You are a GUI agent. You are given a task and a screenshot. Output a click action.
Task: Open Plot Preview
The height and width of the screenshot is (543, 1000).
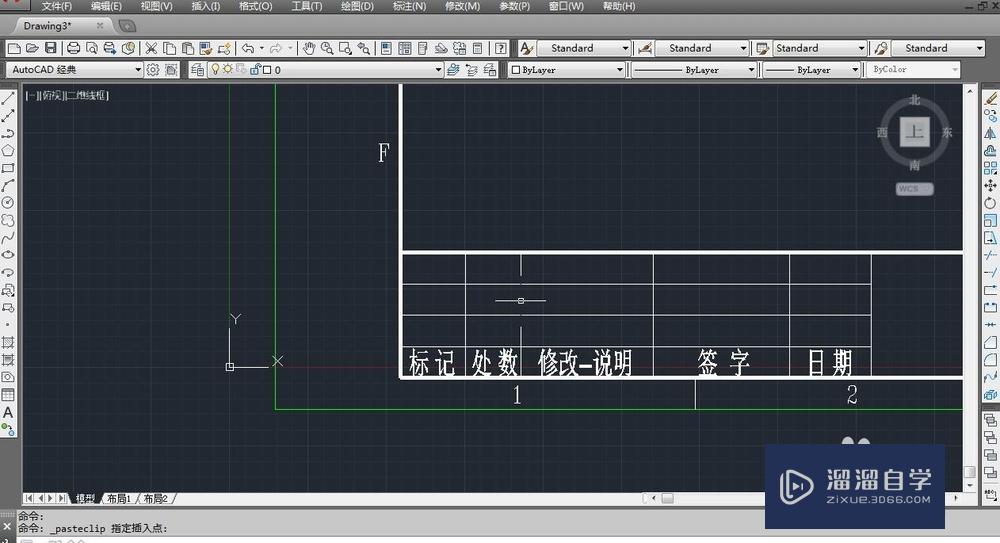[x=92, y=48]
